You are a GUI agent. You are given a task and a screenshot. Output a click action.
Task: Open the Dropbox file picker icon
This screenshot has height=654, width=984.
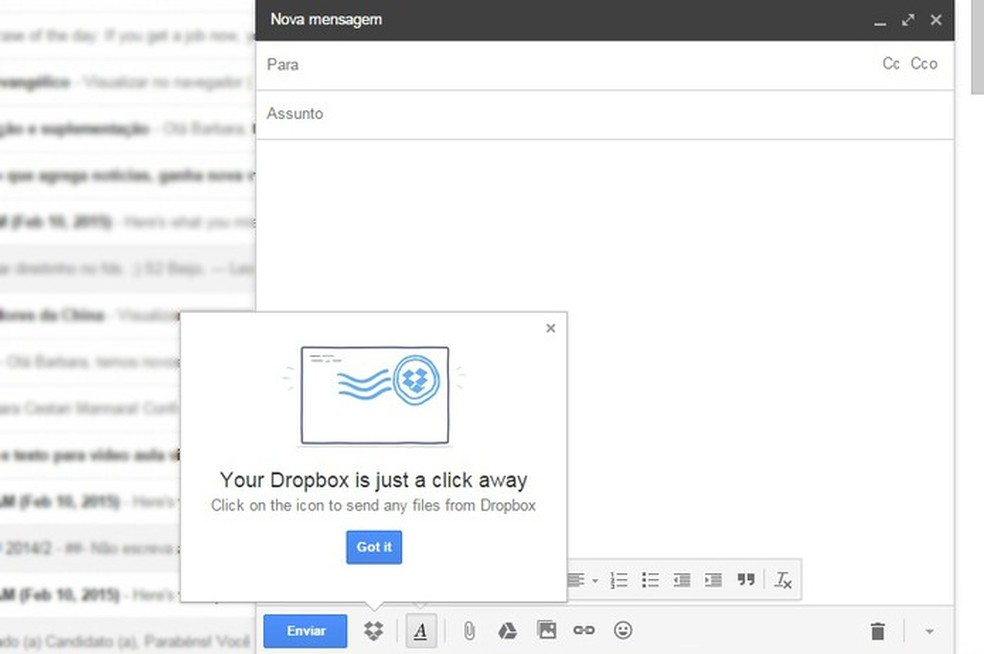373,630
